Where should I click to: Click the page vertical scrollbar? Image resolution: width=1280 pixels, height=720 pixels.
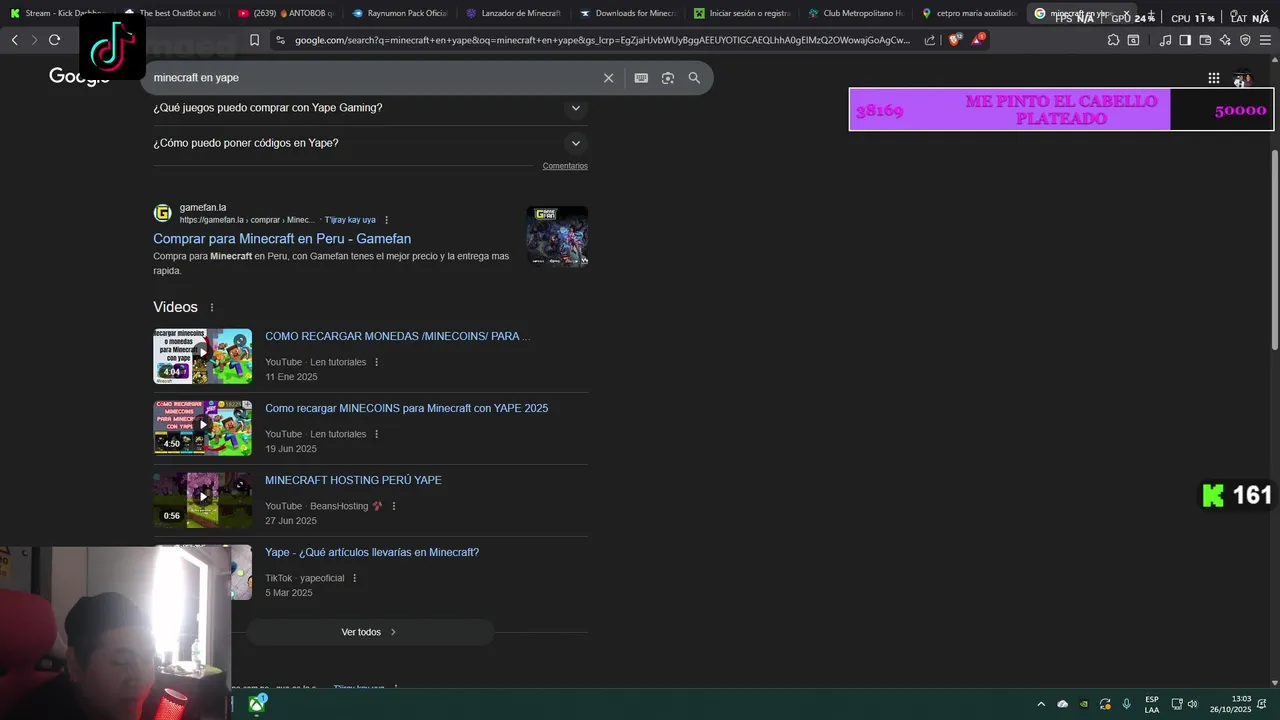click(1274, 250)
